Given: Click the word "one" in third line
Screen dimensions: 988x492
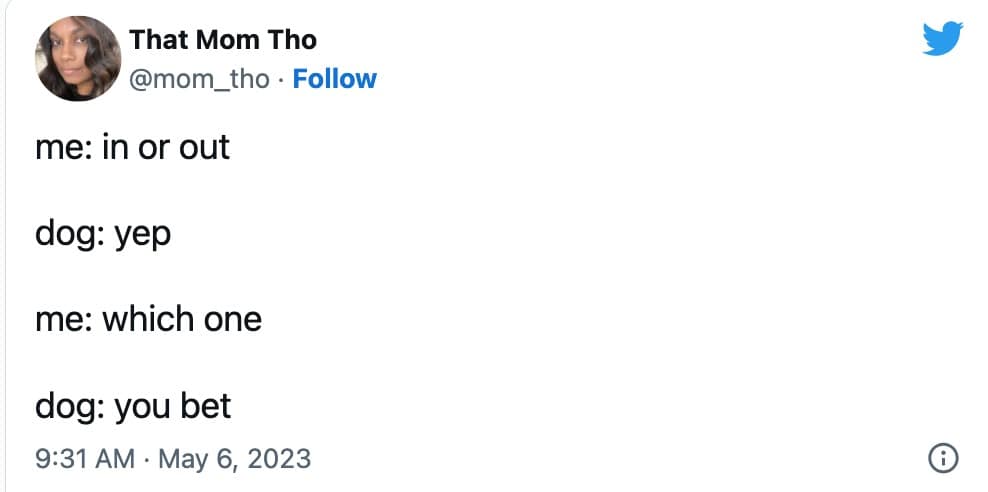Looking at the screenshot, I should pos(232,320).
